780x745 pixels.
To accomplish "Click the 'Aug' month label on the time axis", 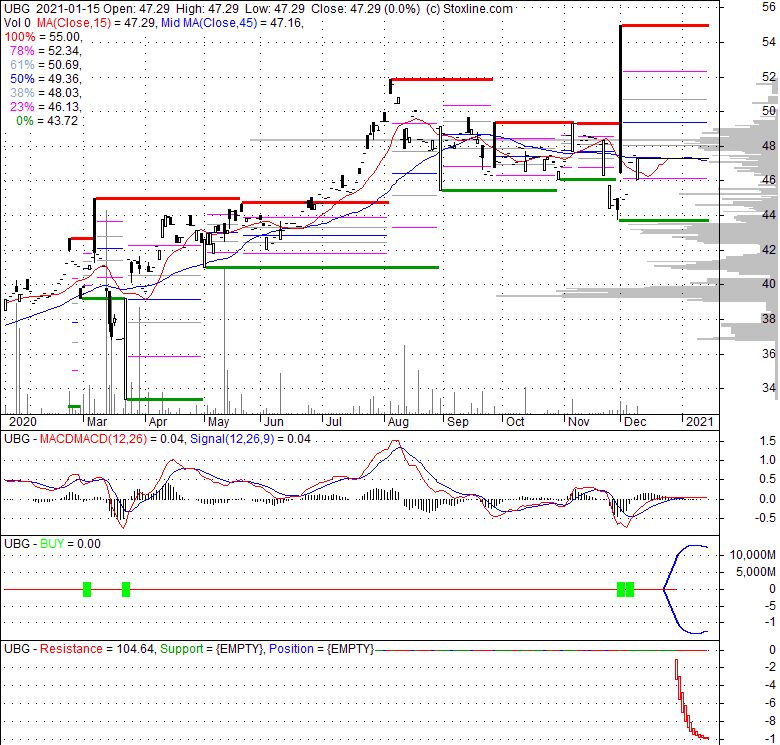I will [x=398, y=422].
